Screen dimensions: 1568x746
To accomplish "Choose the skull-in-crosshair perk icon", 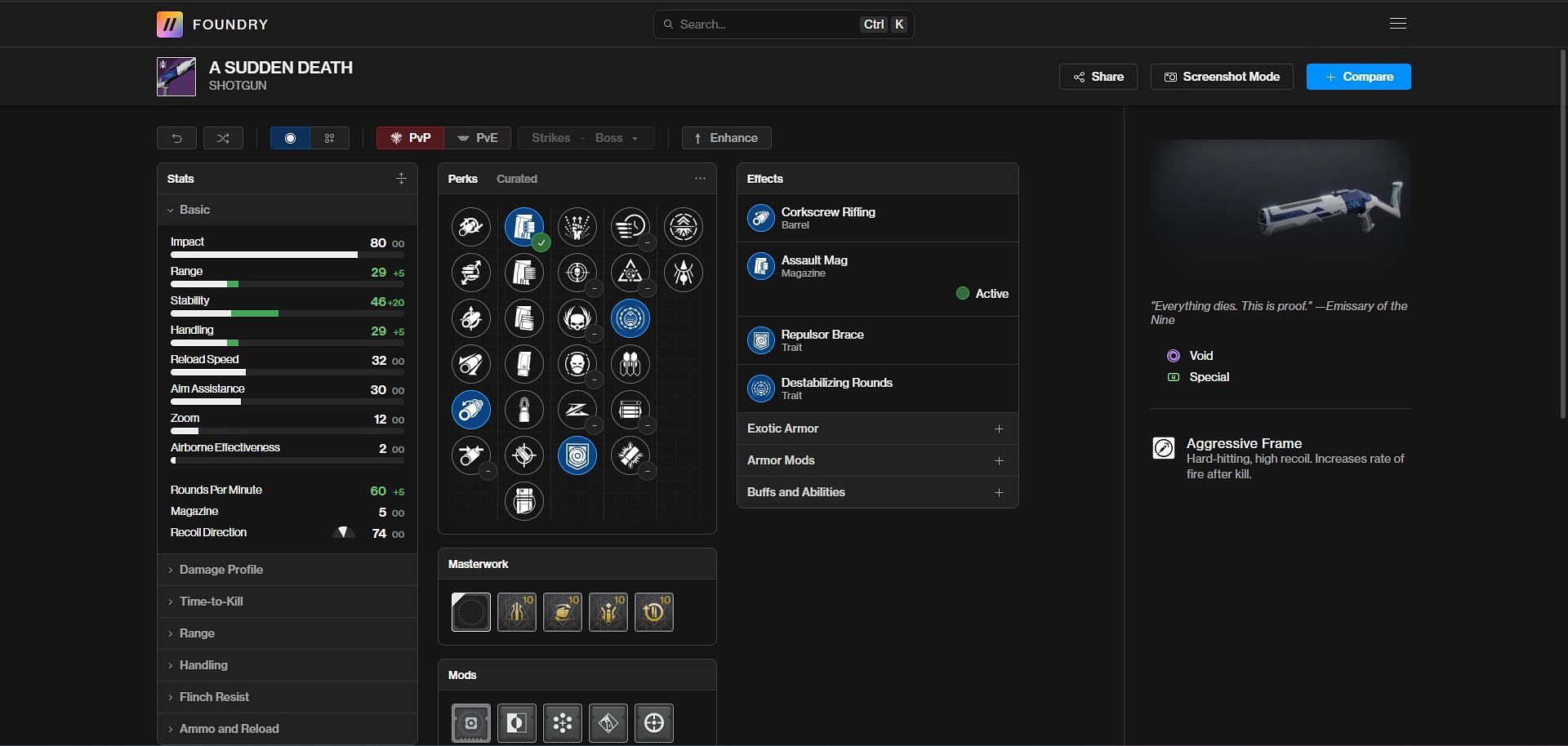I will [577, 273].
